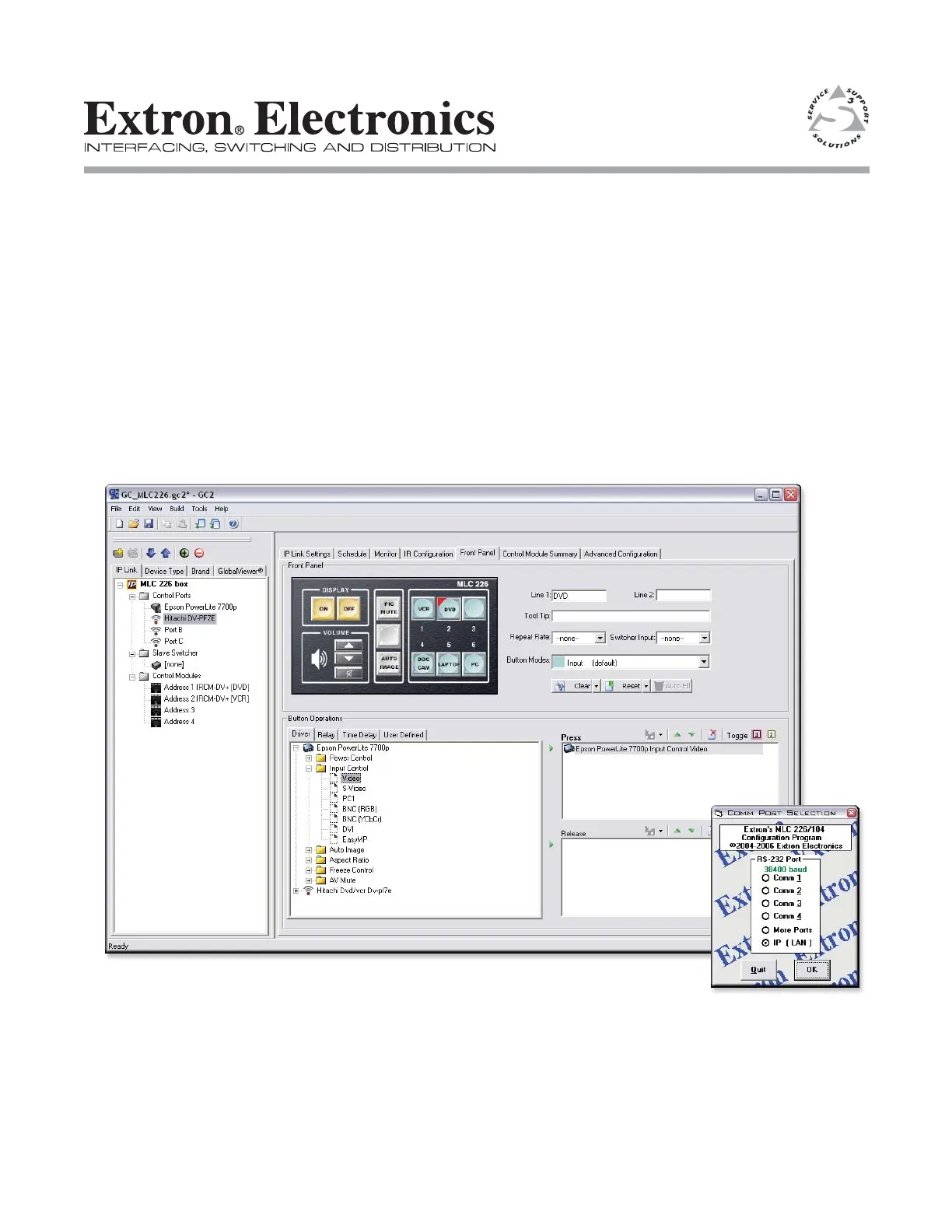Select Hitachi DV-PF7E in Control Ports
This screenshot has width=952, height=1232.
click(189, 618)
